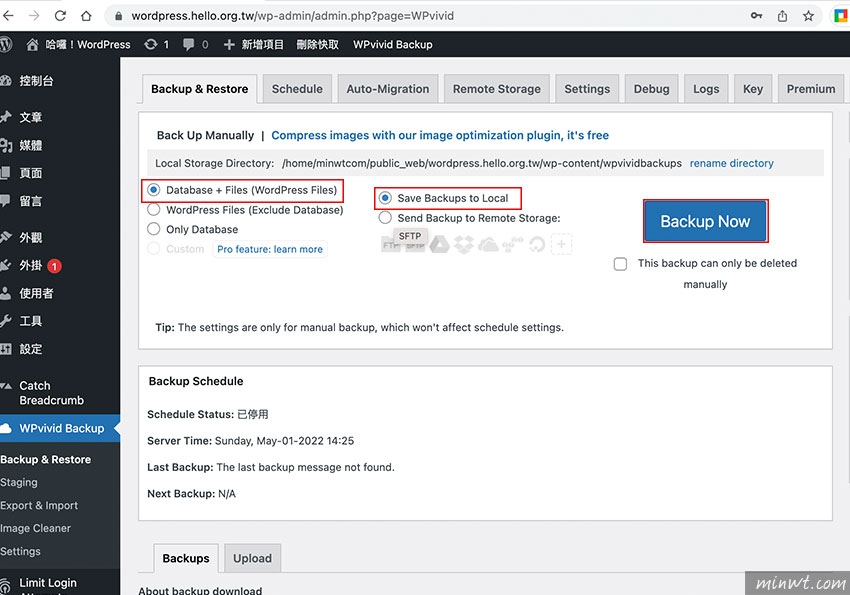Select Amazon S3 storage icon
The height and width of the screenshot is (595, 850).
point(512,245)
